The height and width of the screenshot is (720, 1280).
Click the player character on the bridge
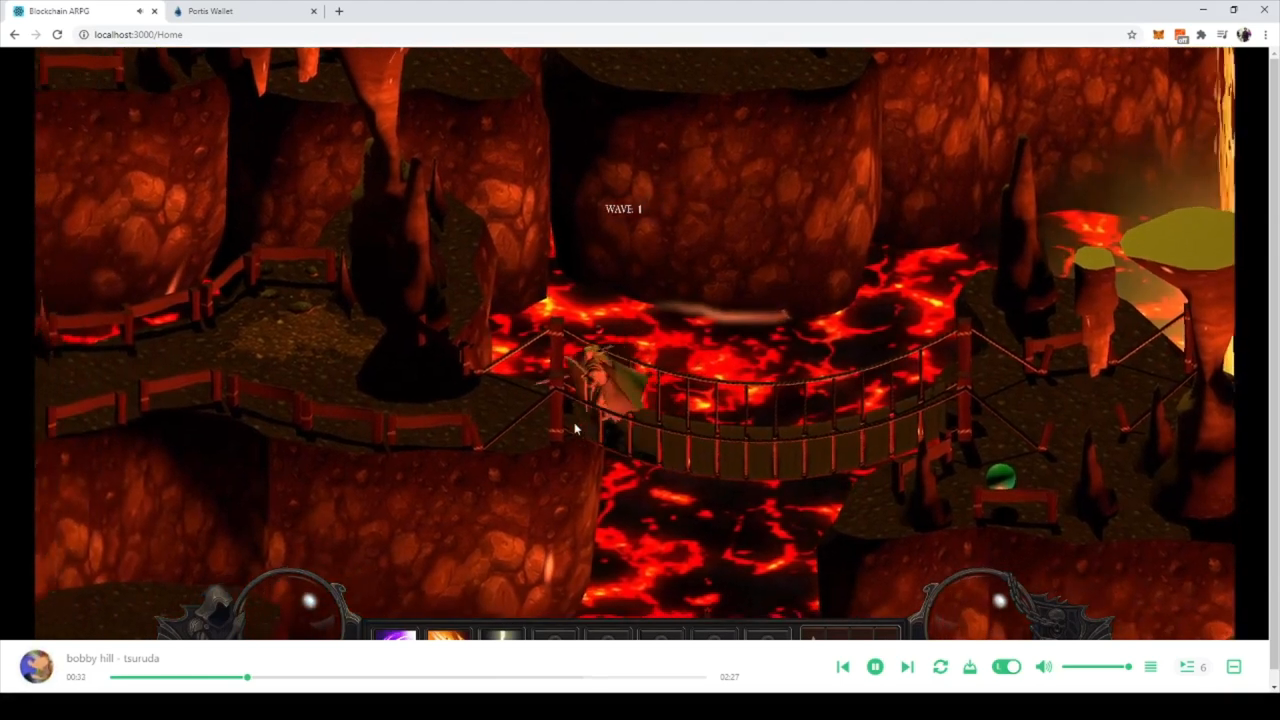point(606,387)
